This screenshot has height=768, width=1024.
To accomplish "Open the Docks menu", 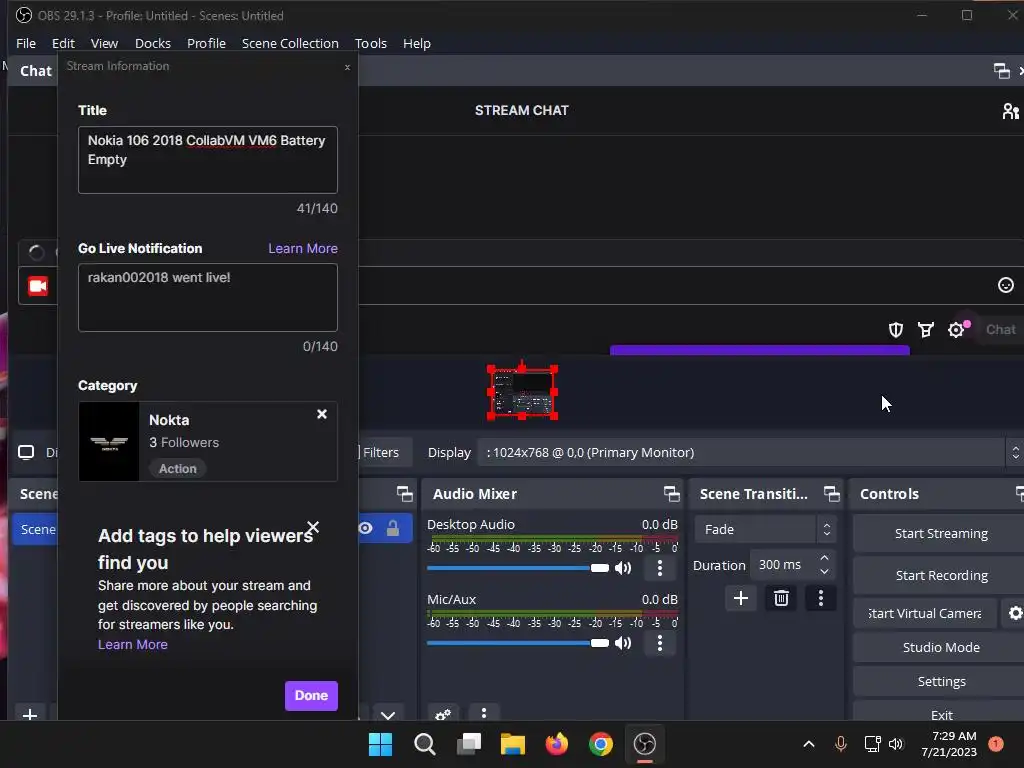I will pos(153,43).
